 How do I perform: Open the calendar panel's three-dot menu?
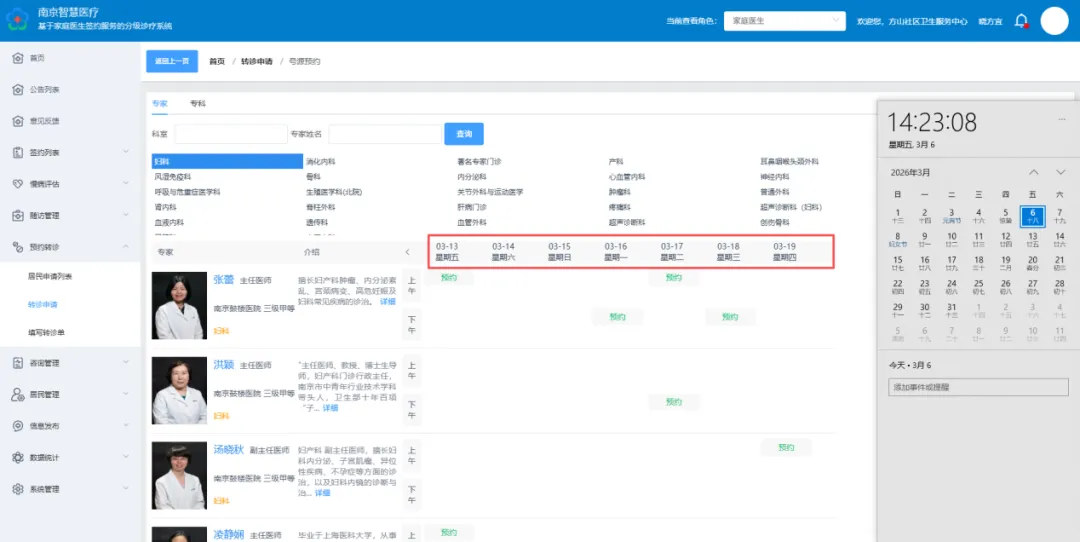pyautogui.click(x=1061, y=120)
